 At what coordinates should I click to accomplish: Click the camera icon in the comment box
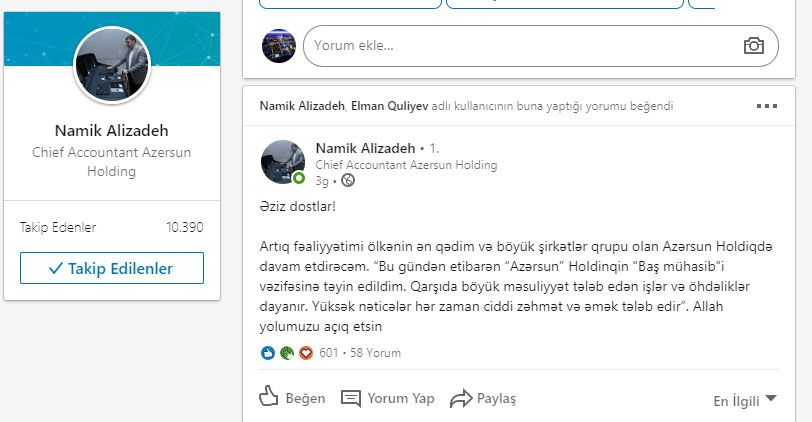click(x=753, y=46)
